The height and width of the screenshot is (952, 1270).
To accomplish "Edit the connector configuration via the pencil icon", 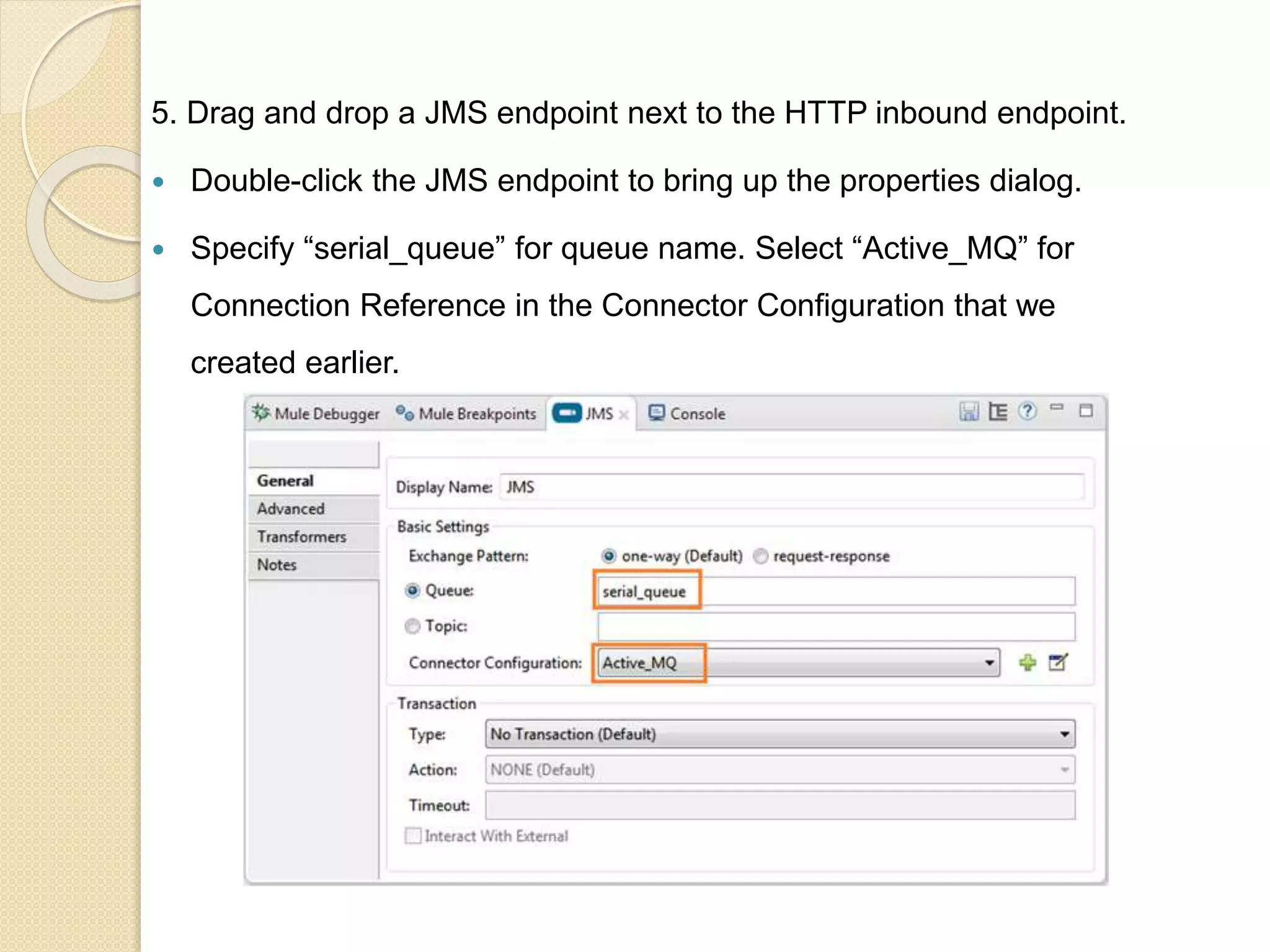I will (x=1059, y=663).
